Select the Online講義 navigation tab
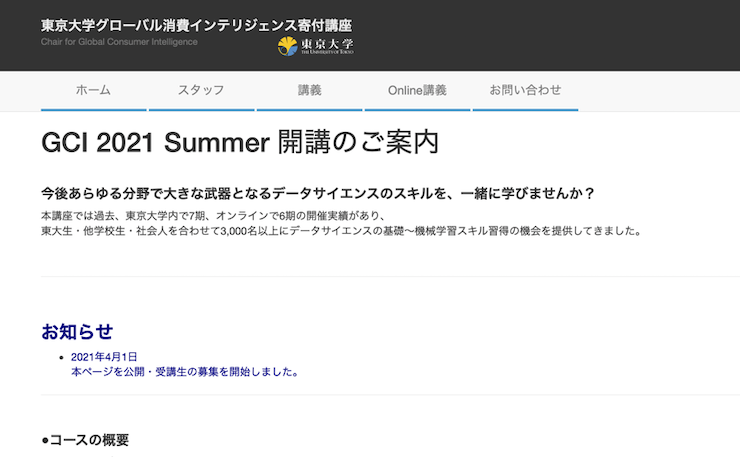 tap(417, 90)
